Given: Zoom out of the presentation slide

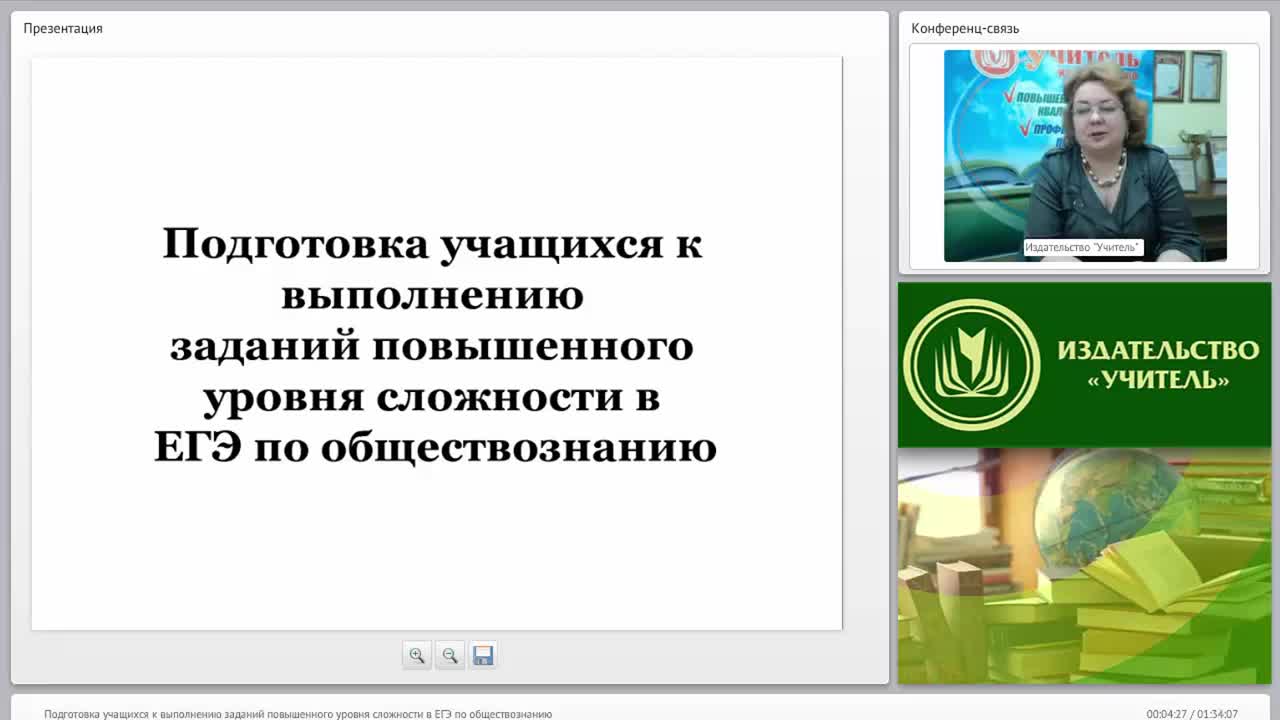Looking at the screenshot, I should 450,655.
